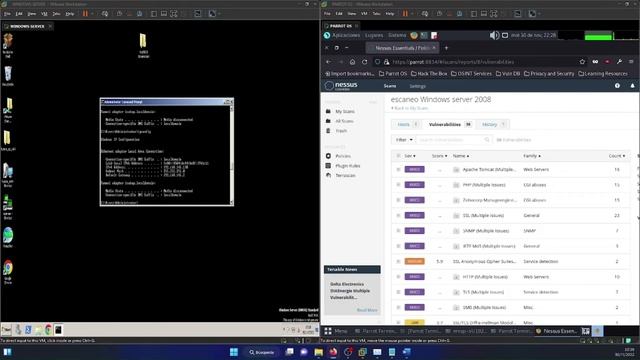Select the Apache Tomcat row checkbox
640x360 pixels.
tap(398, 169)
